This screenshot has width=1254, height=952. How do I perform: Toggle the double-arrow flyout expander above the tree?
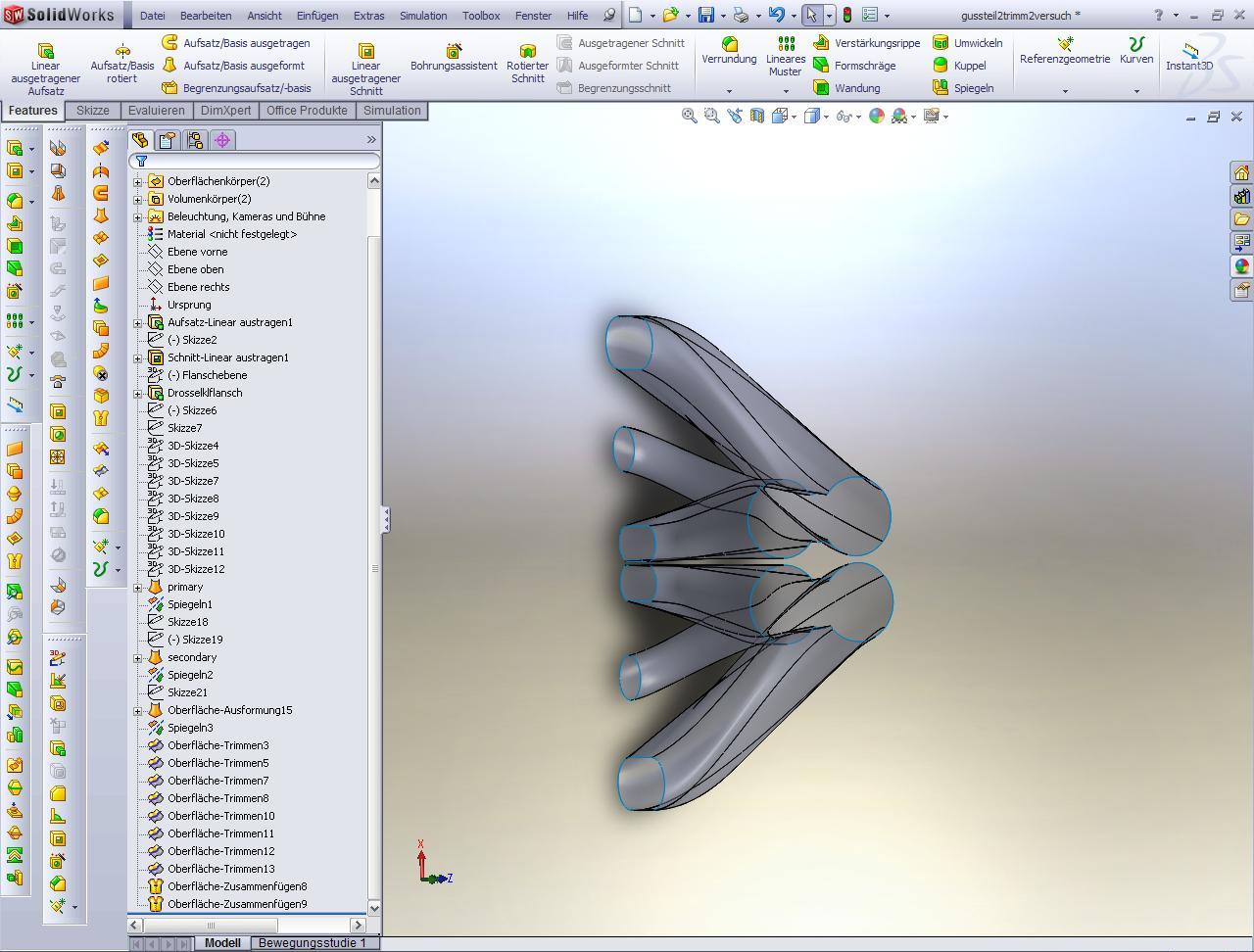tap(371, 140)
